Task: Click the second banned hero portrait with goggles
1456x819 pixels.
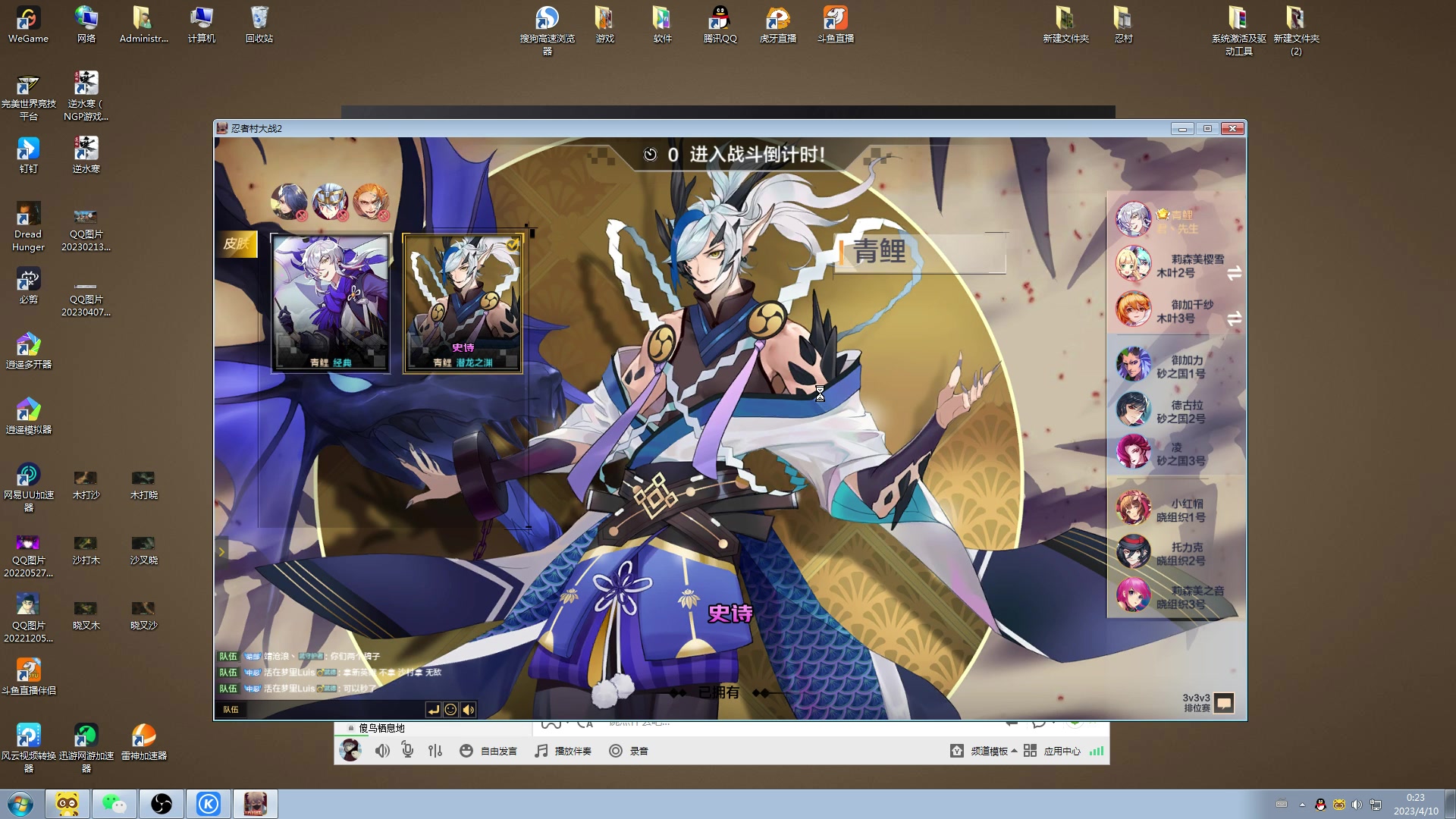Action: (x=330, y=202)
